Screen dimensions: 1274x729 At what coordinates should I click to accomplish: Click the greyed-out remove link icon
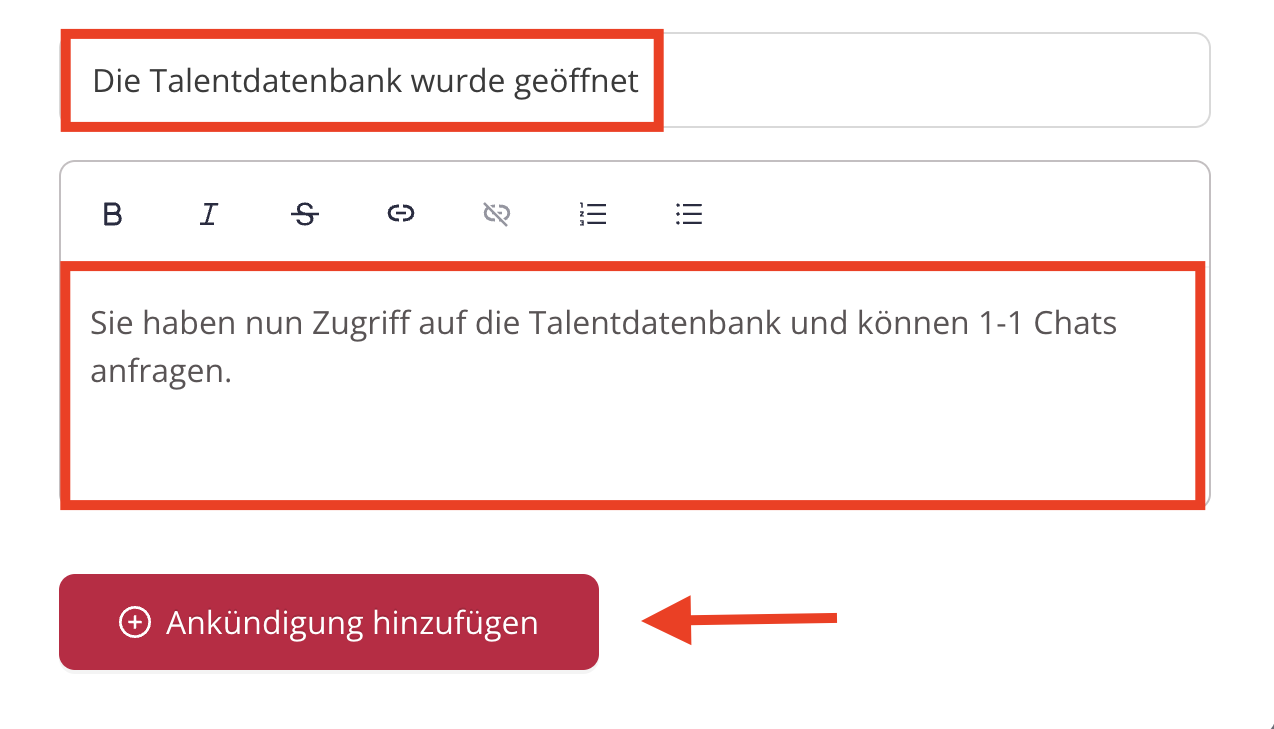tap(497, 214)
